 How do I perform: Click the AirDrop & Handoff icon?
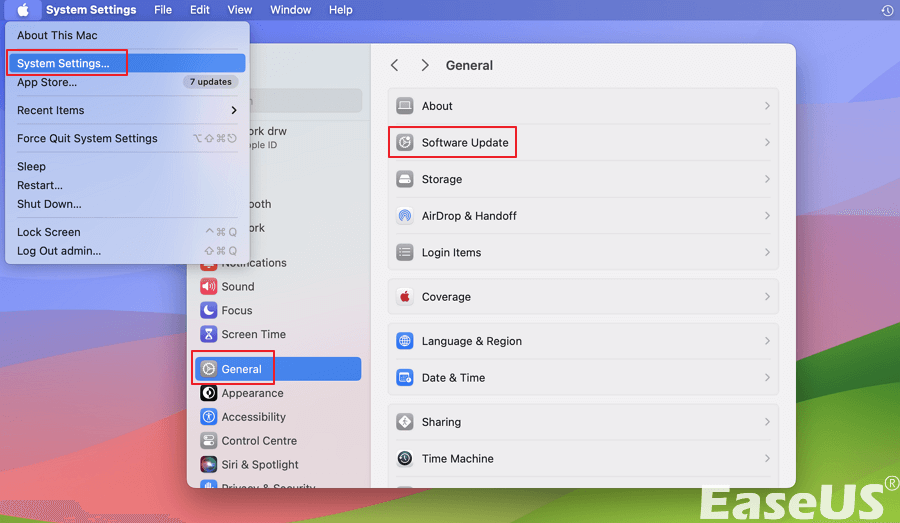tap(405, 216)
